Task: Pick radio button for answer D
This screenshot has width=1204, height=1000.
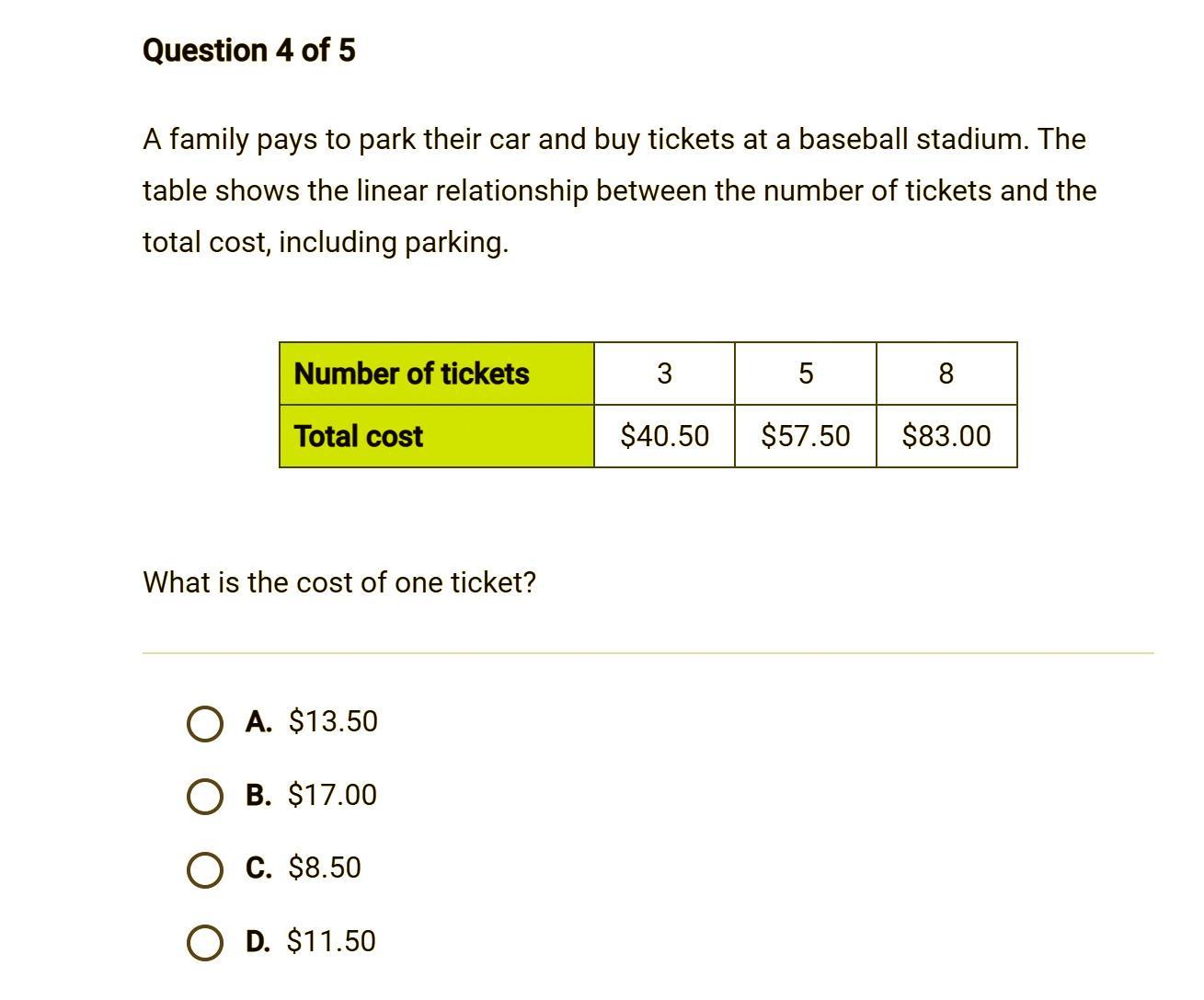Action: tap(204, 943)
